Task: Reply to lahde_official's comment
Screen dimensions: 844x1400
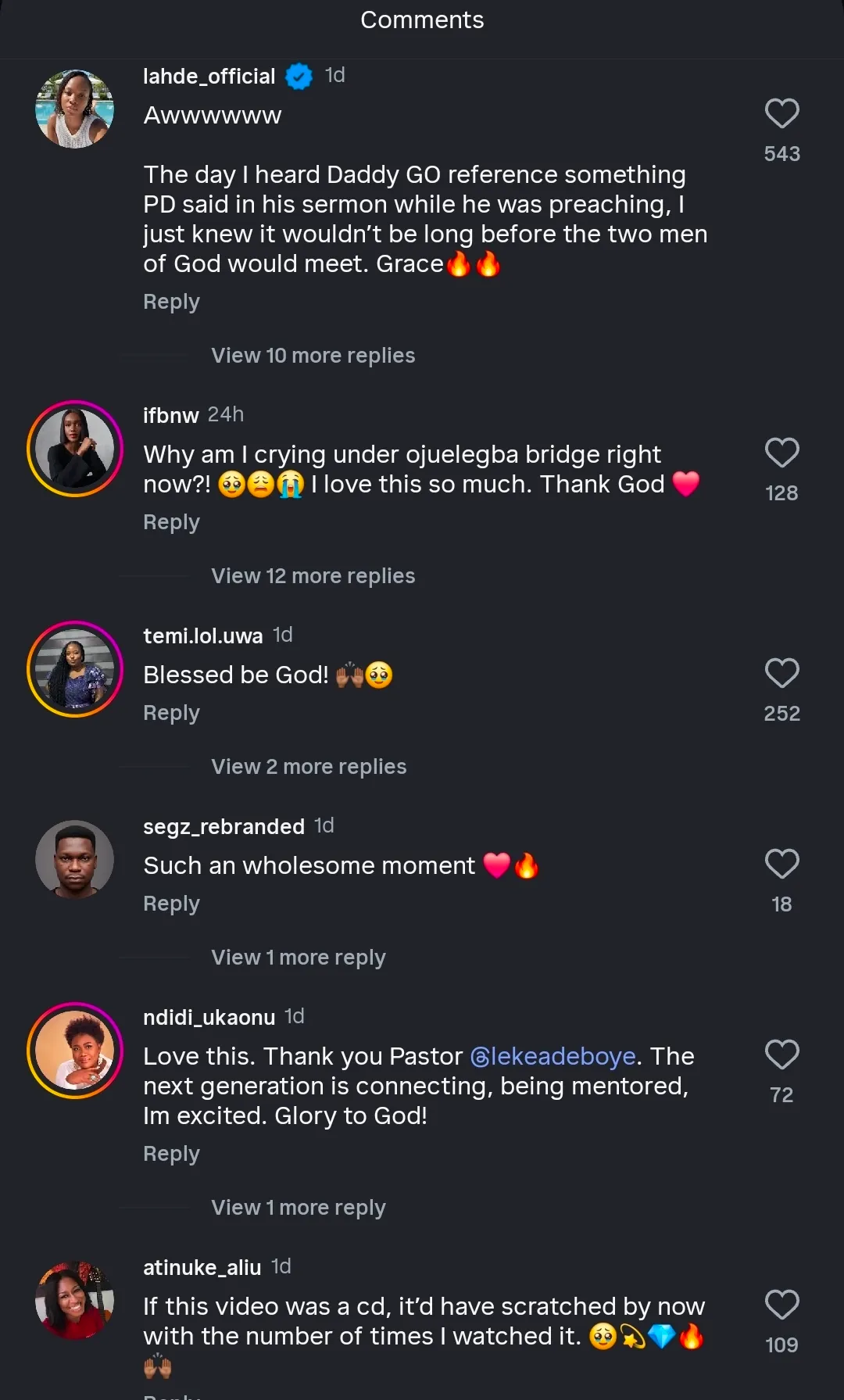Action: tap(171, 302)
